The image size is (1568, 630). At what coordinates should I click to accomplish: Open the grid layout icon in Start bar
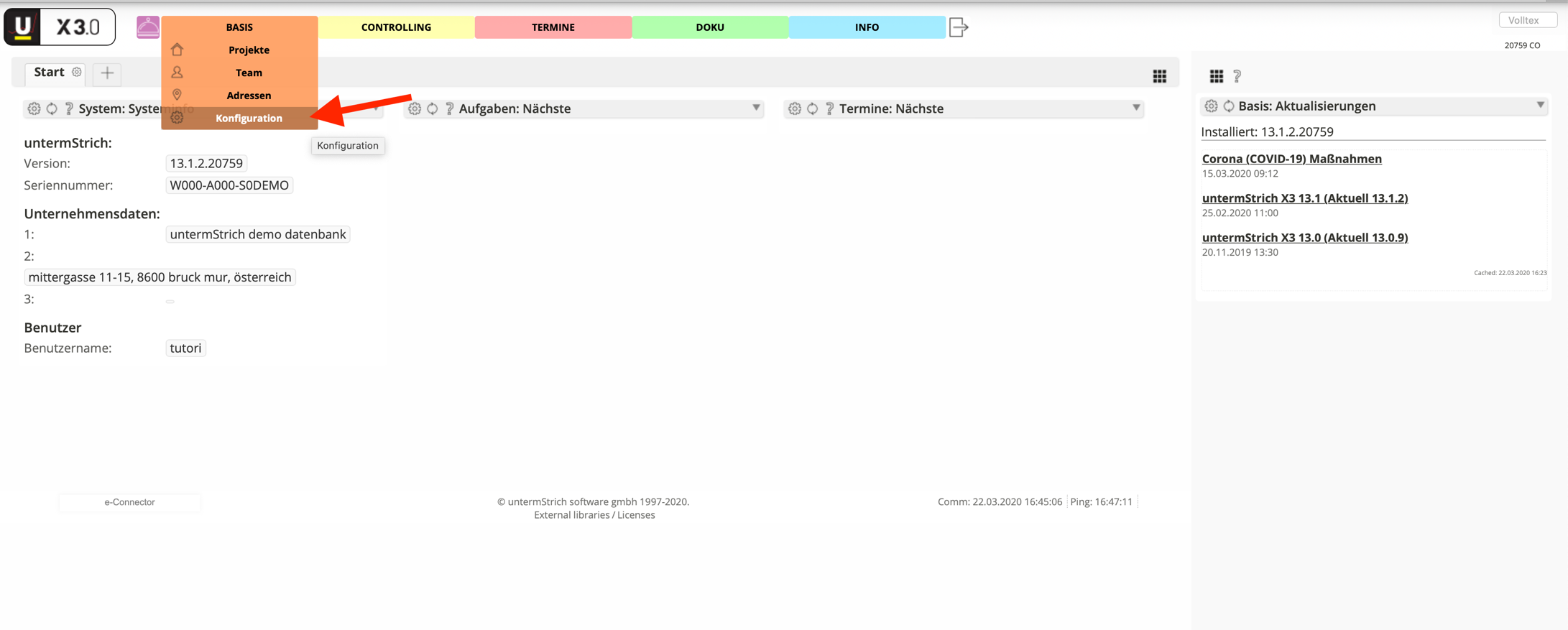1159,76
